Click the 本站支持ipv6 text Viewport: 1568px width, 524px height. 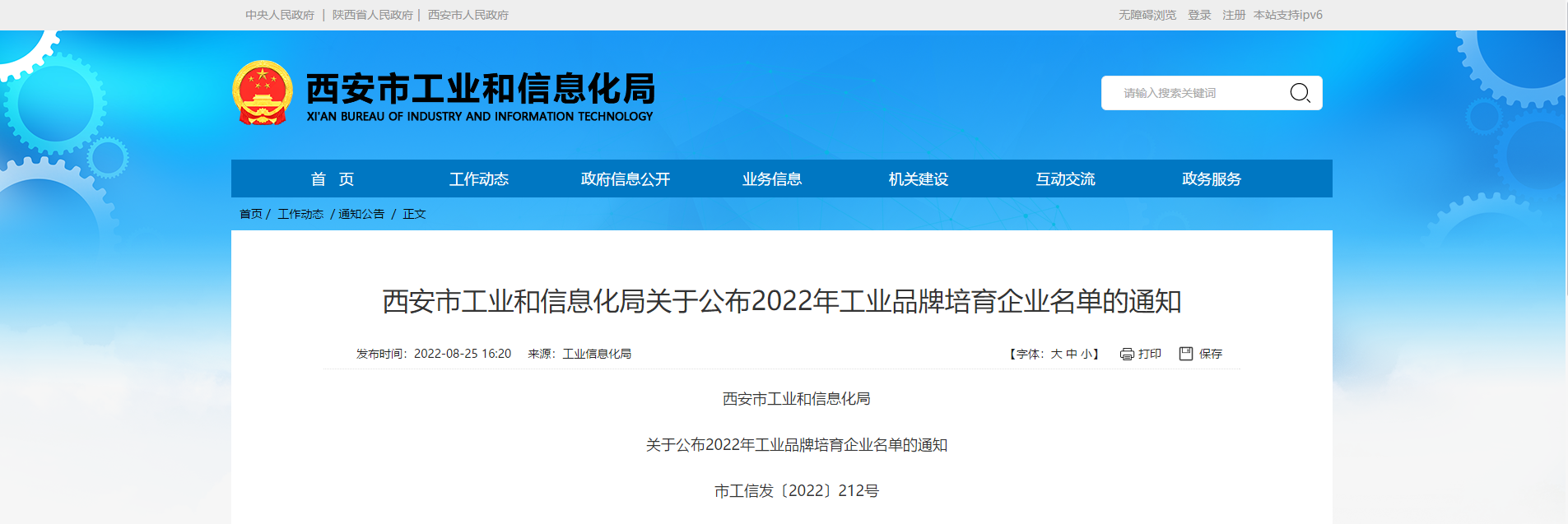tap(1288, 15)
